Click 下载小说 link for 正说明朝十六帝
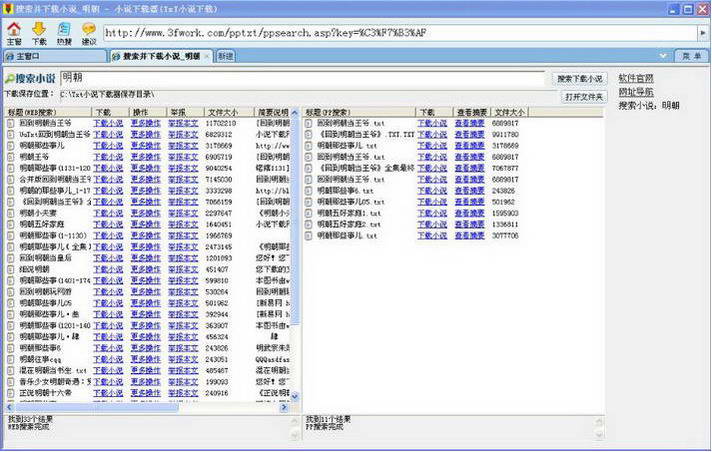 (108, 392)
